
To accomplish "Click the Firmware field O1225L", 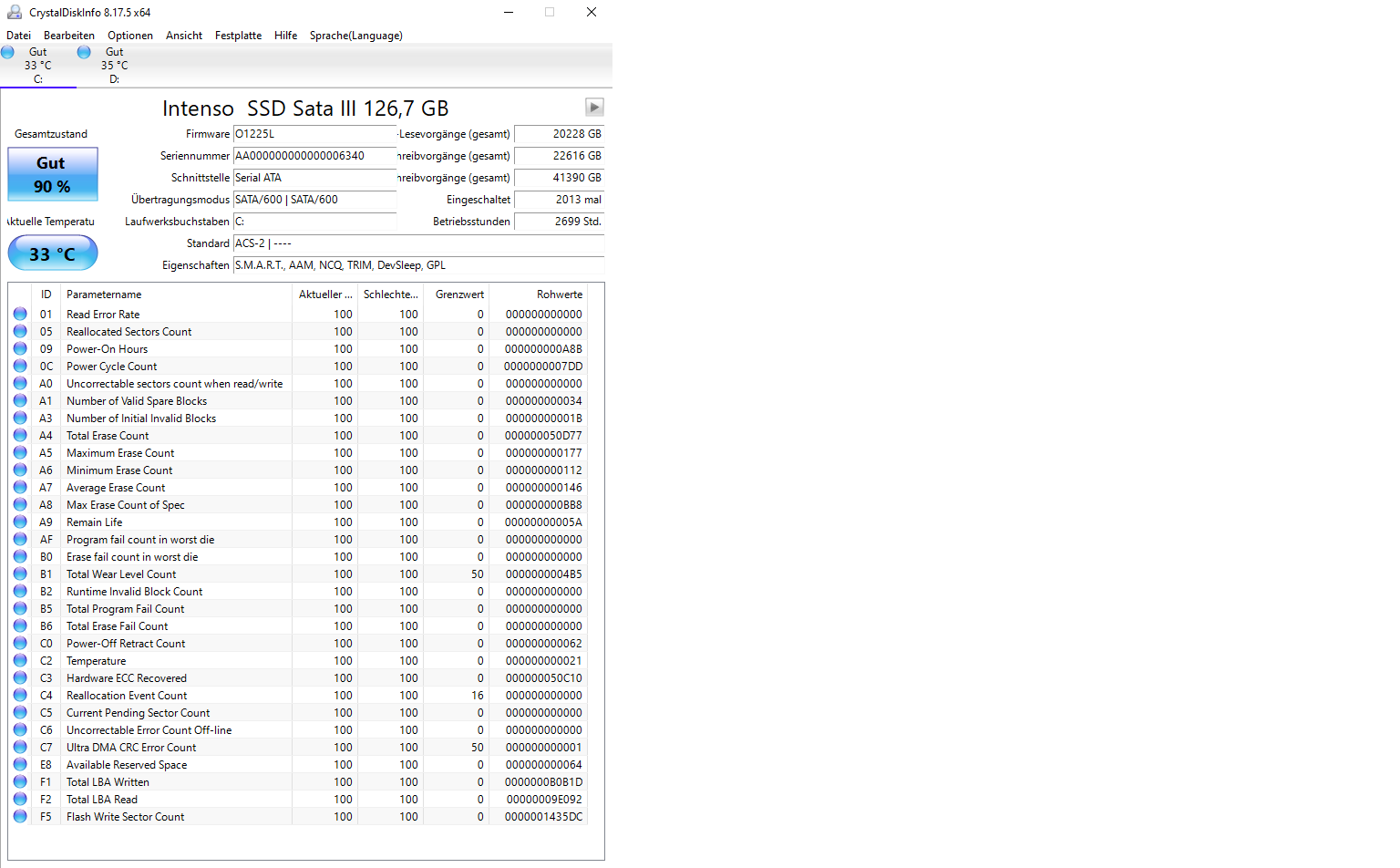I will (315, 134).
